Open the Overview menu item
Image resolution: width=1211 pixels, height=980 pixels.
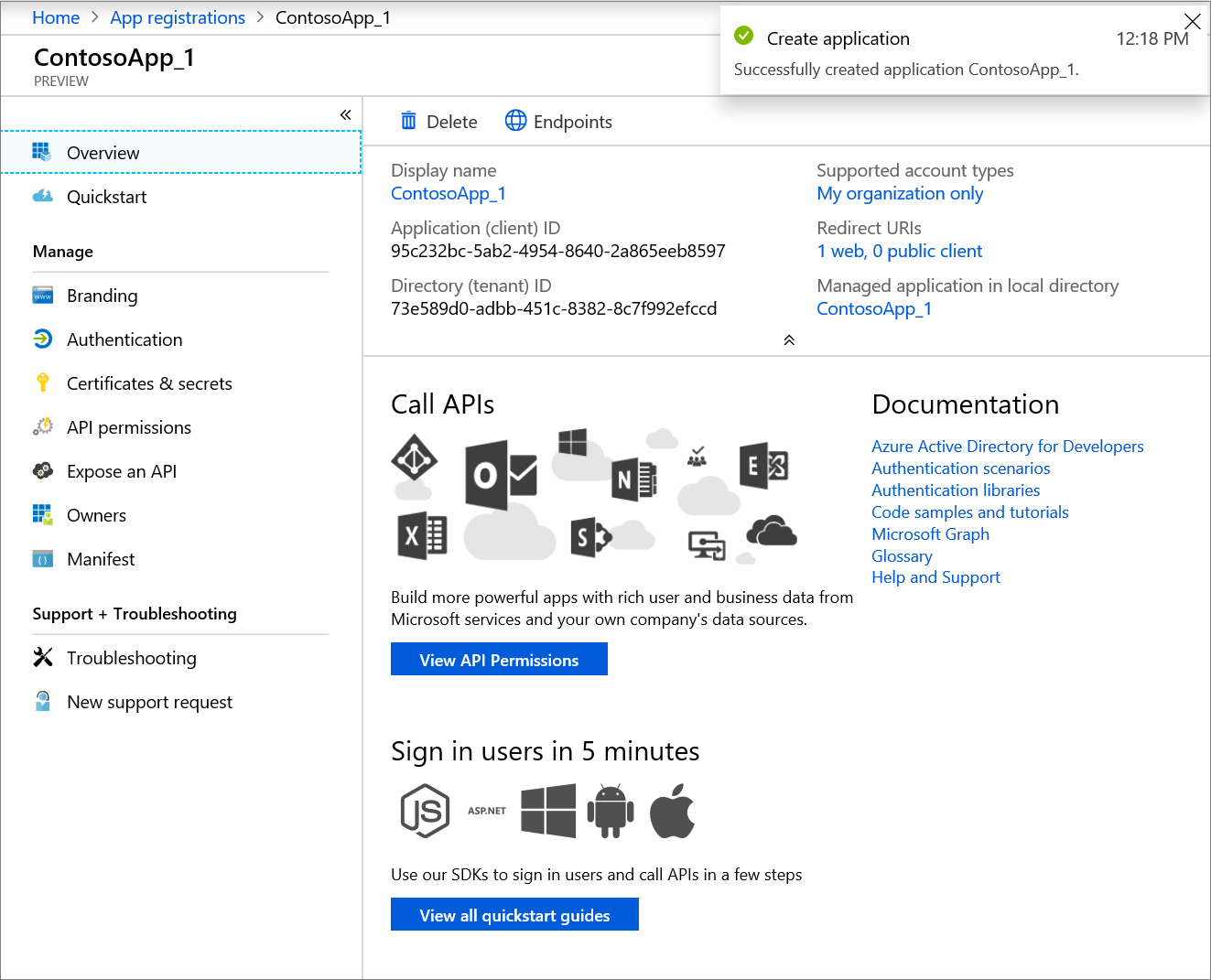click(x=181, y=152)
